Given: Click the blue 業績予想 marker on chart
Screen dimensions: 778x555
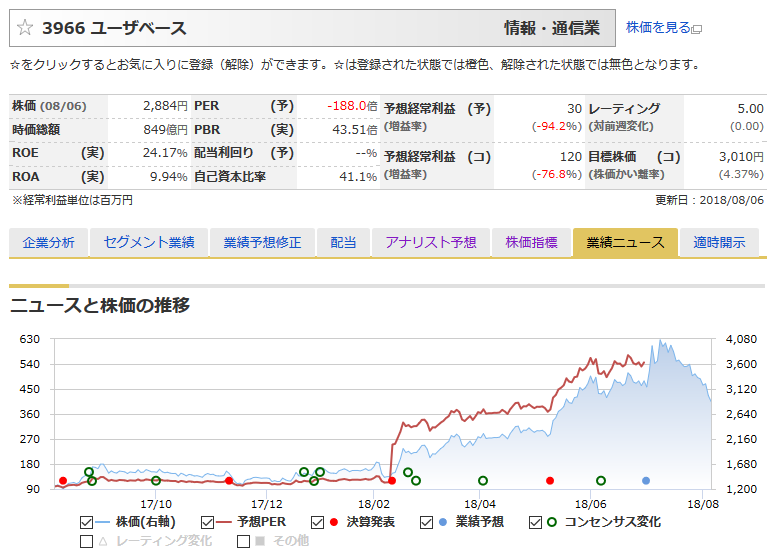Looking at the screenshot, I should [x=646, y=481].
